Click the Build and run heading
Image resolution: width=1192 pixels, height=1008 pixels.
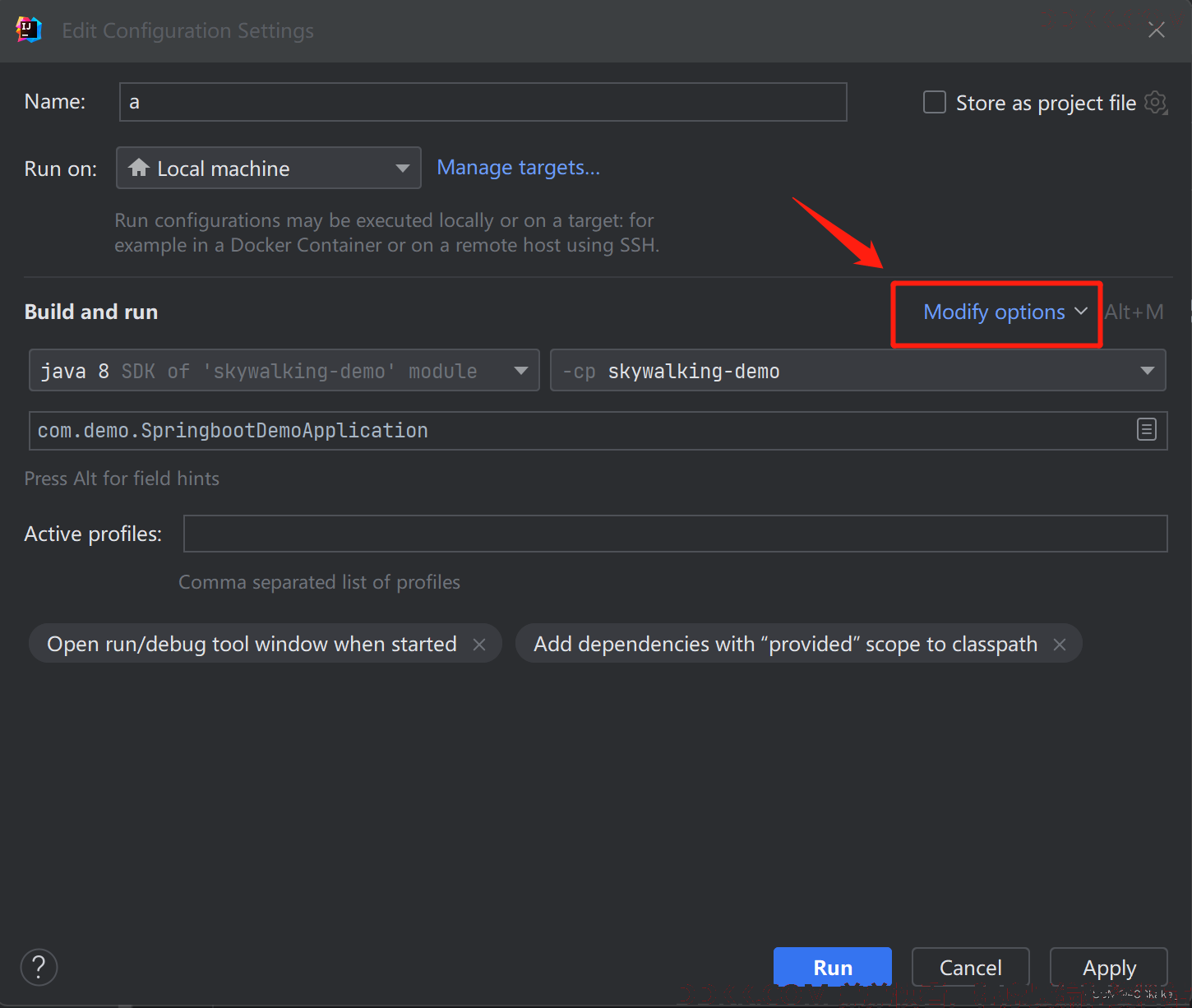(x=91, y=312)
